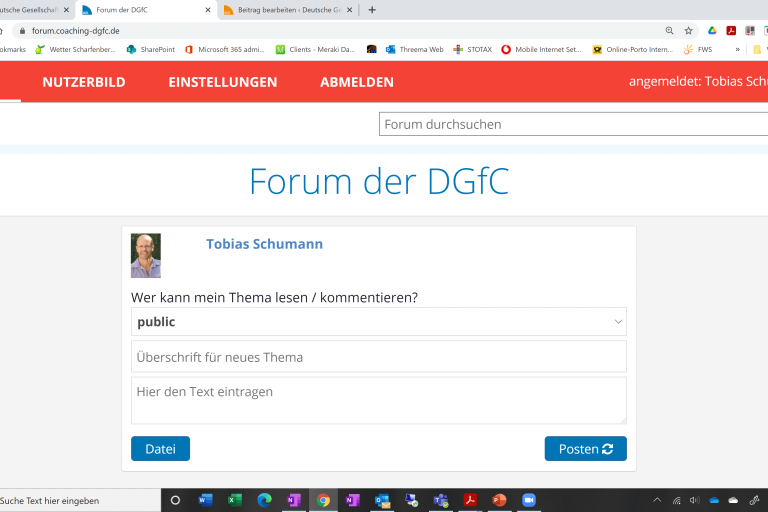
Task: Expand the hidden bookmarks chevron
Action: [x=737, y=49]
